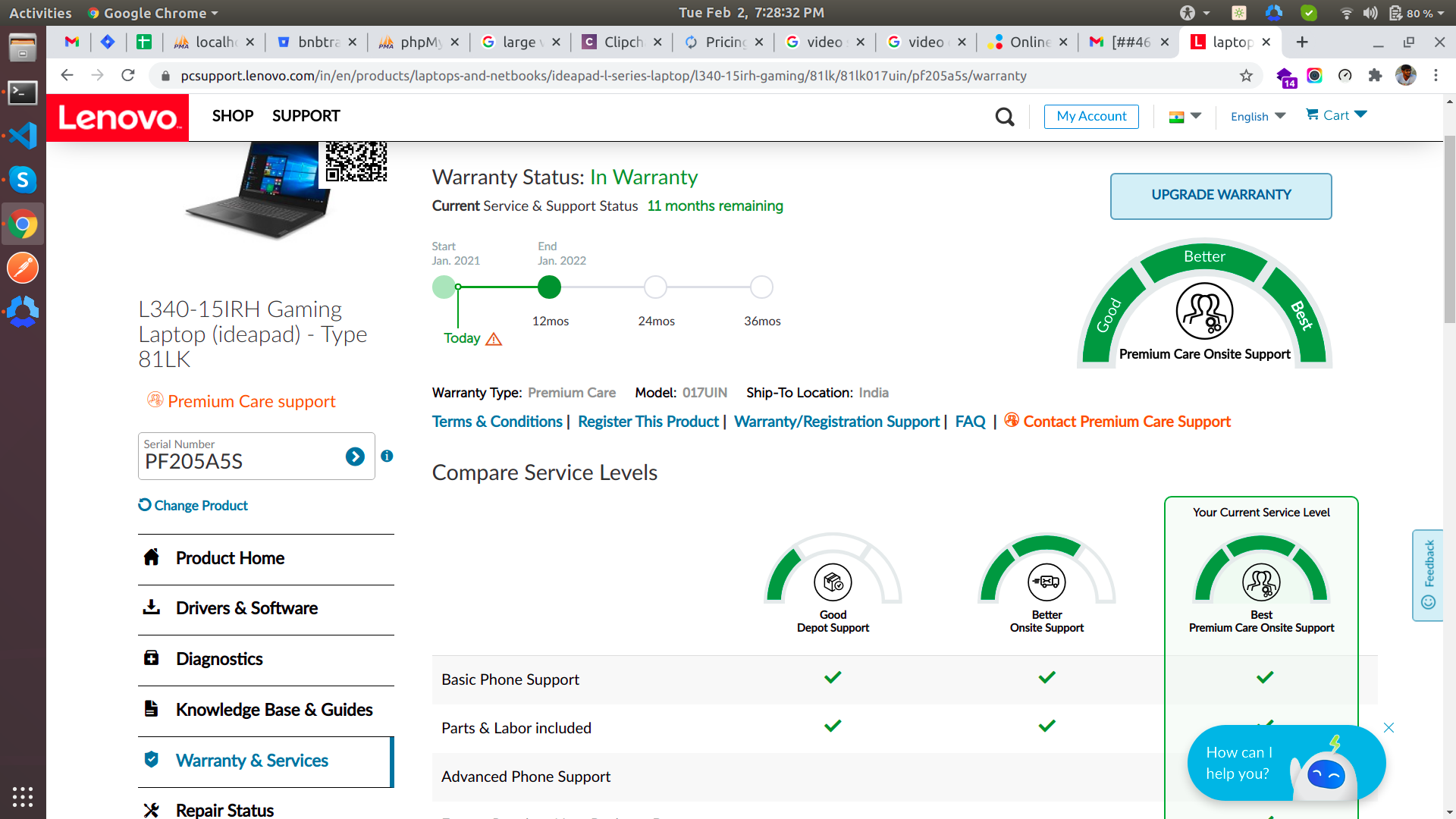Switch to the bnbtra Bitbucket tab

[x=317, y=42]
